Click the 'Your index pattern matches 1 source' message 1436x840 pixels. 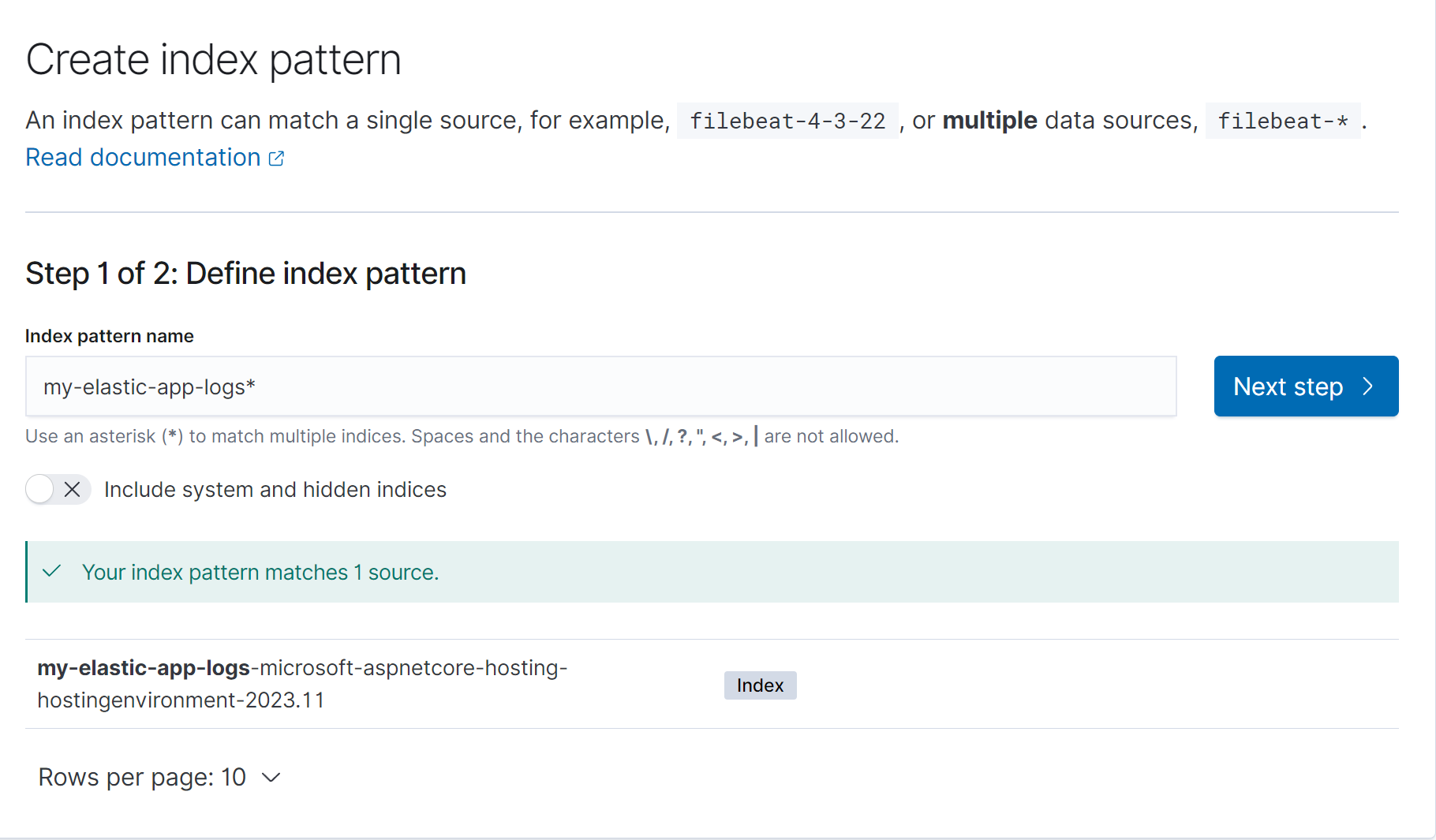click(260, 573)
